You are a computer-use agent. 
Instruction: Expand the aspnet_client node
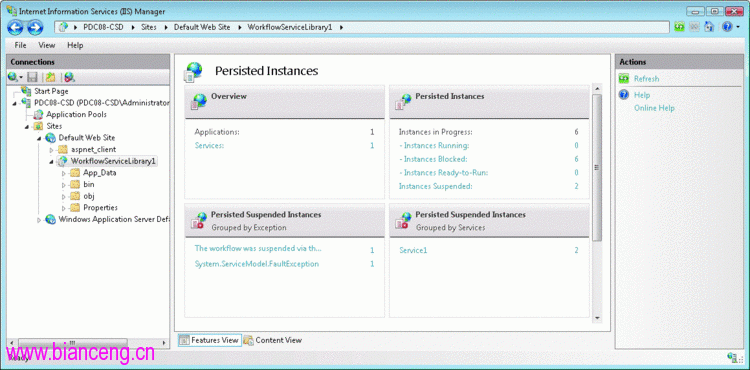coord(52,150)
